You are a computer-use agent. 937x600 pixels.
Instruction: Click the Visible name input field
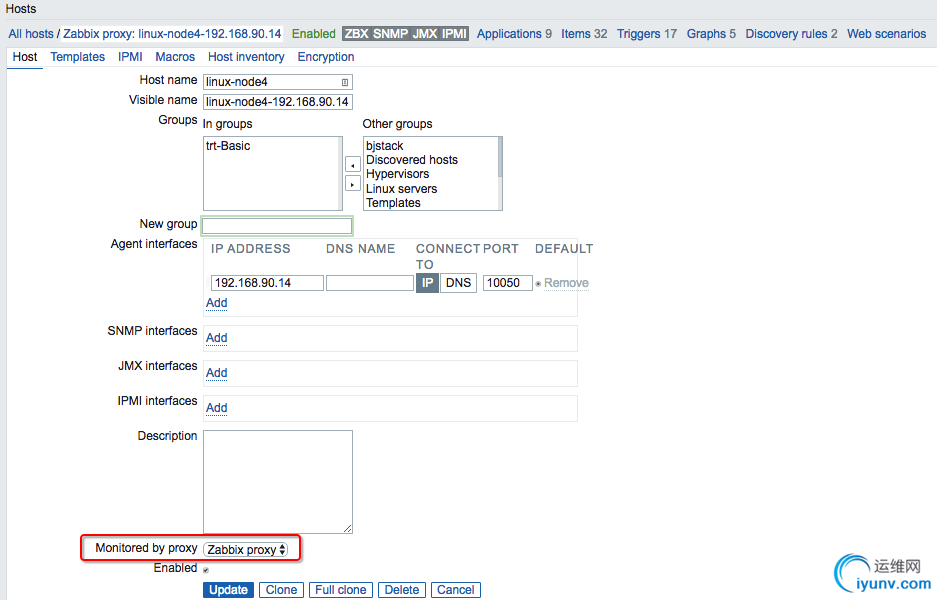[x=278, y=102]
